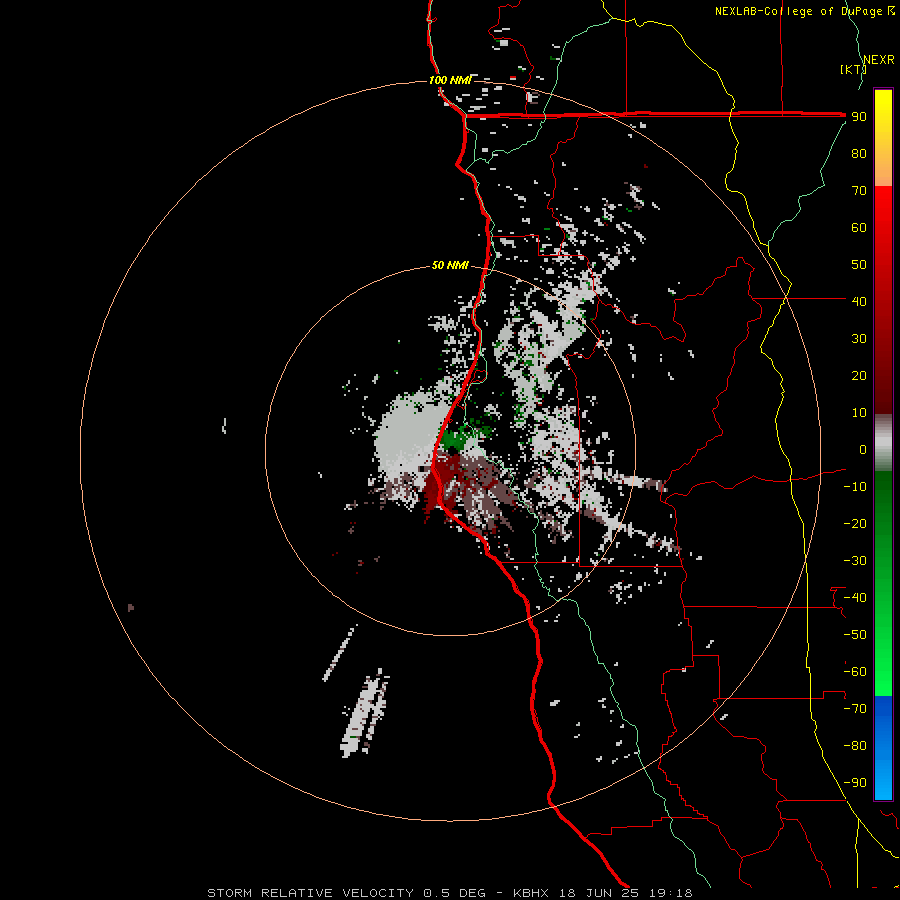This screenshot has height=900, width=900.
Task: Click the -30 value on color scale
Action: click(x=855, y=561)
